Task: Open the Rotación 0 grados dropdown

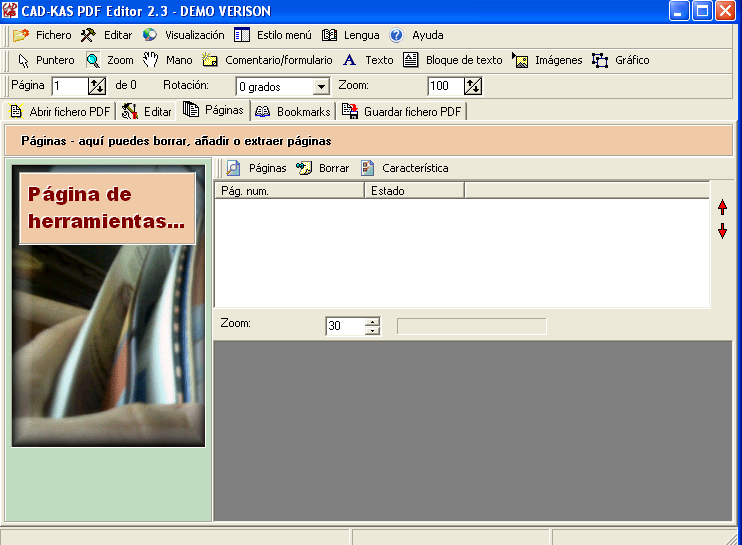Action: [x=321, y=87]
